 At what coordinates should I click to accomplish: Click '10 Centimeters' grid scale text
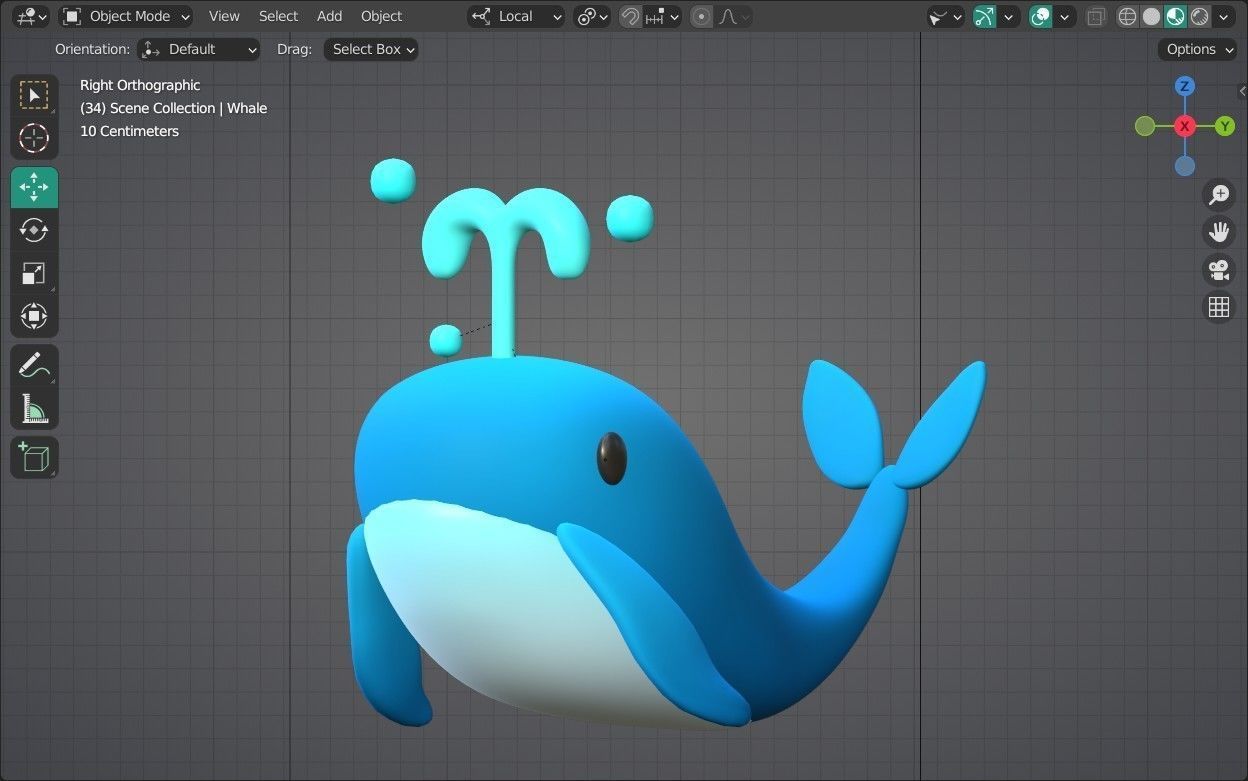point(129,131)
